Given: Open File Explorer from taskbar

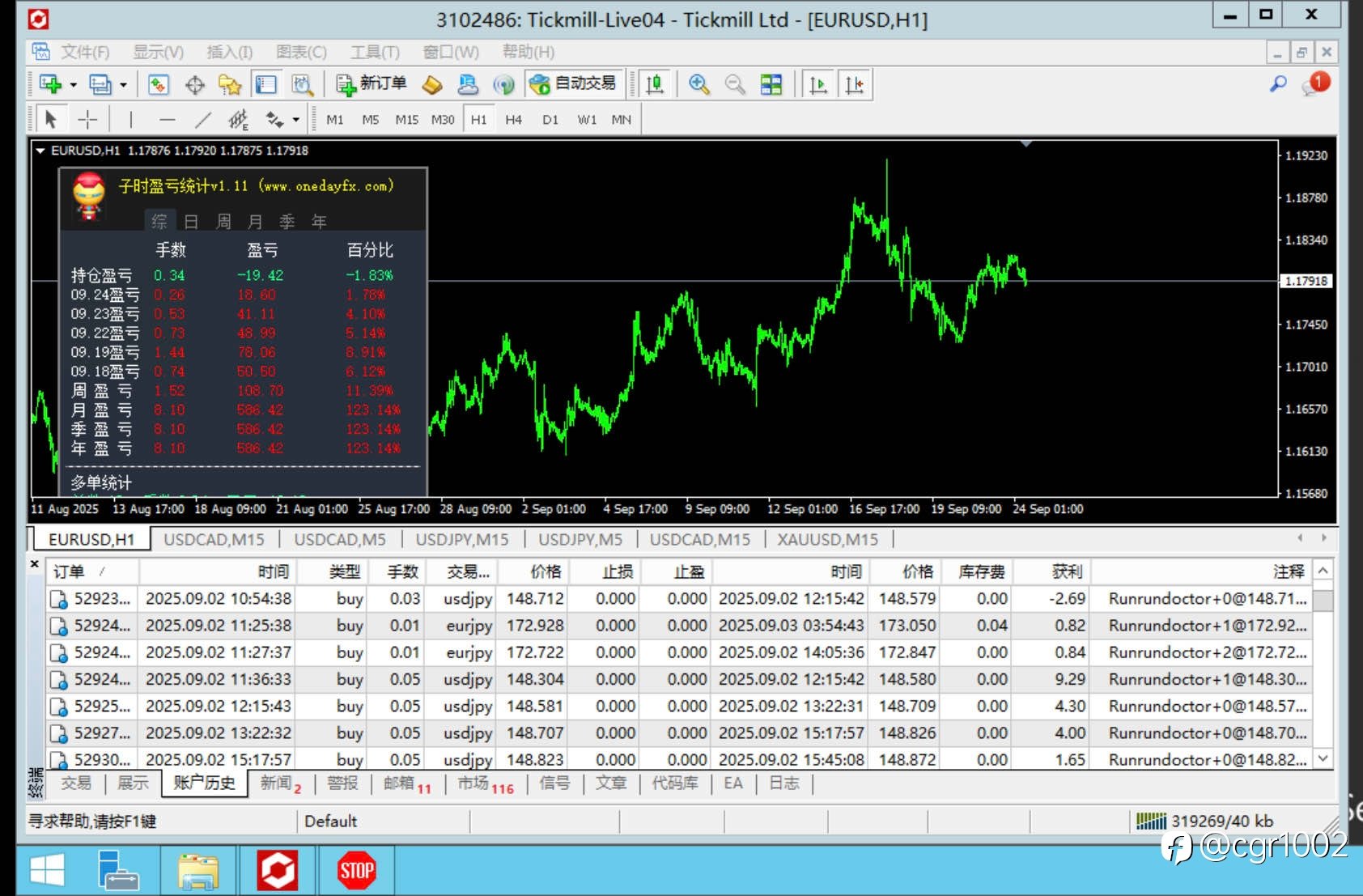Looking at the screenshot, I should 198,871.
